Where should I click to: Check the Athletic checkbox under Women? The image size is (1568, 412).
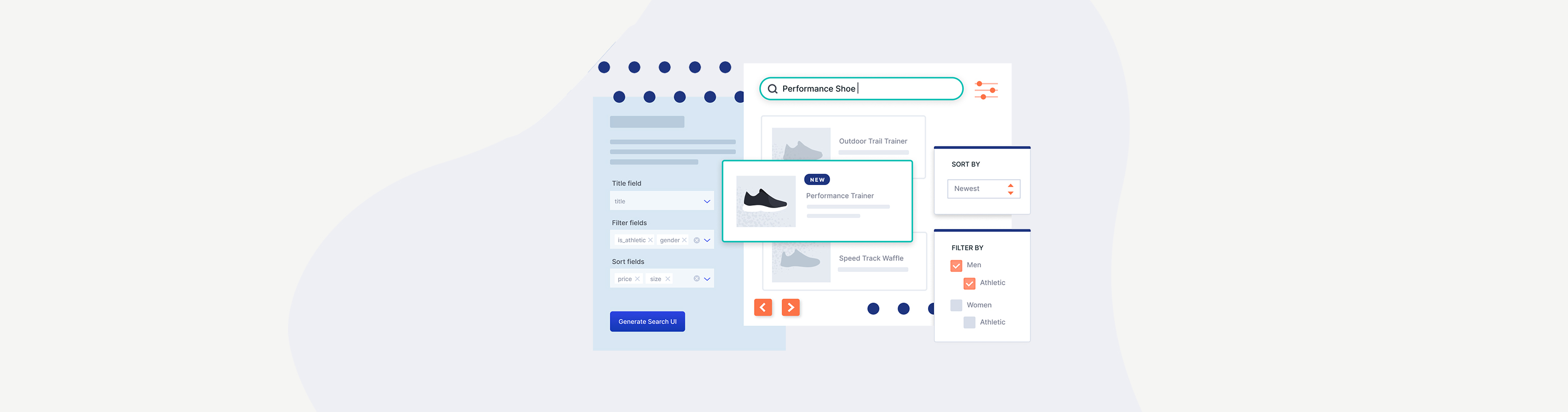click(969, 323)
